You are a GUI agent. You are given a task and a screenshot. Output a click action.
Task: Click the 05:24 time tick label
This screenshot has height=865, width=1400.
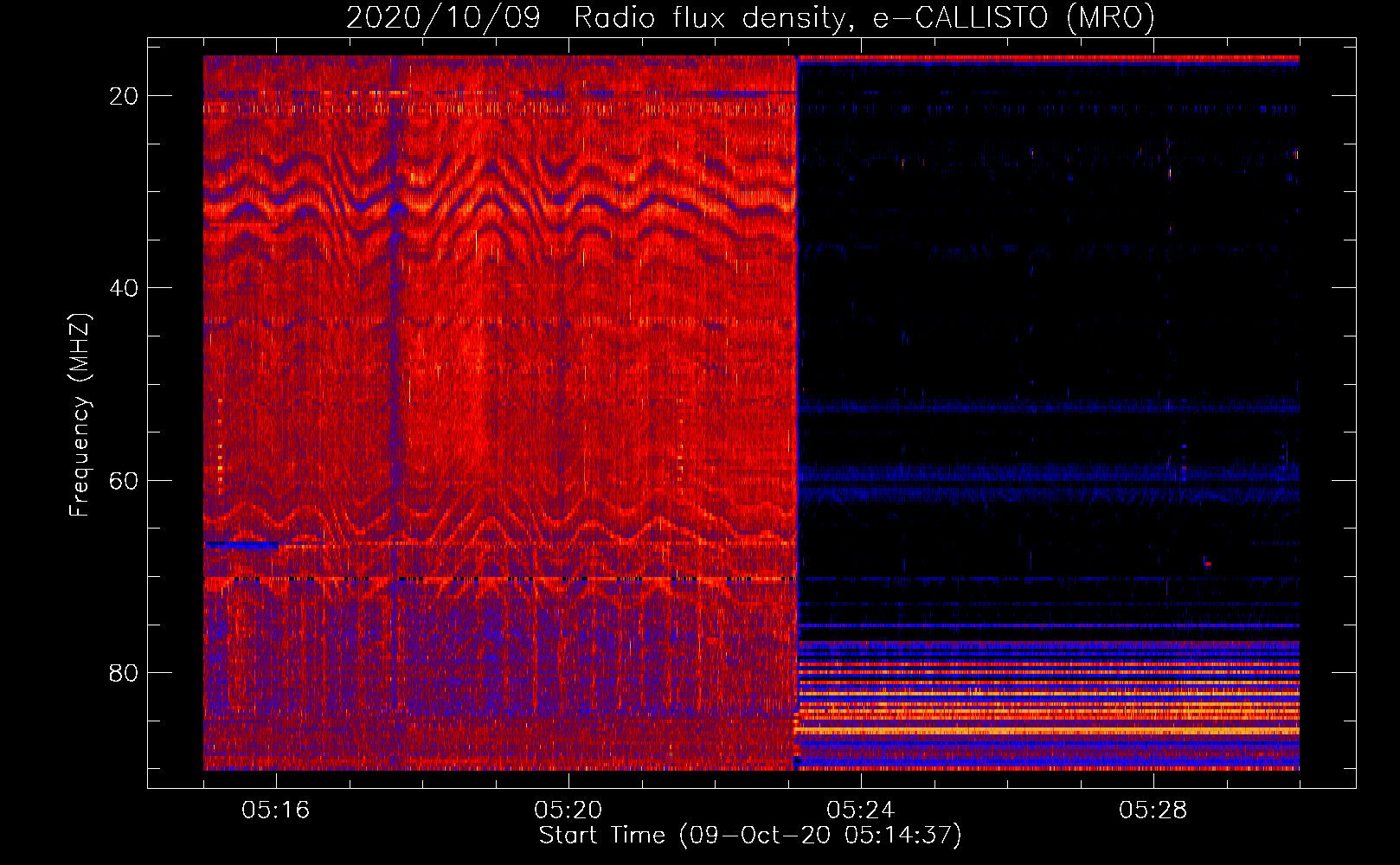coord(861,811)
